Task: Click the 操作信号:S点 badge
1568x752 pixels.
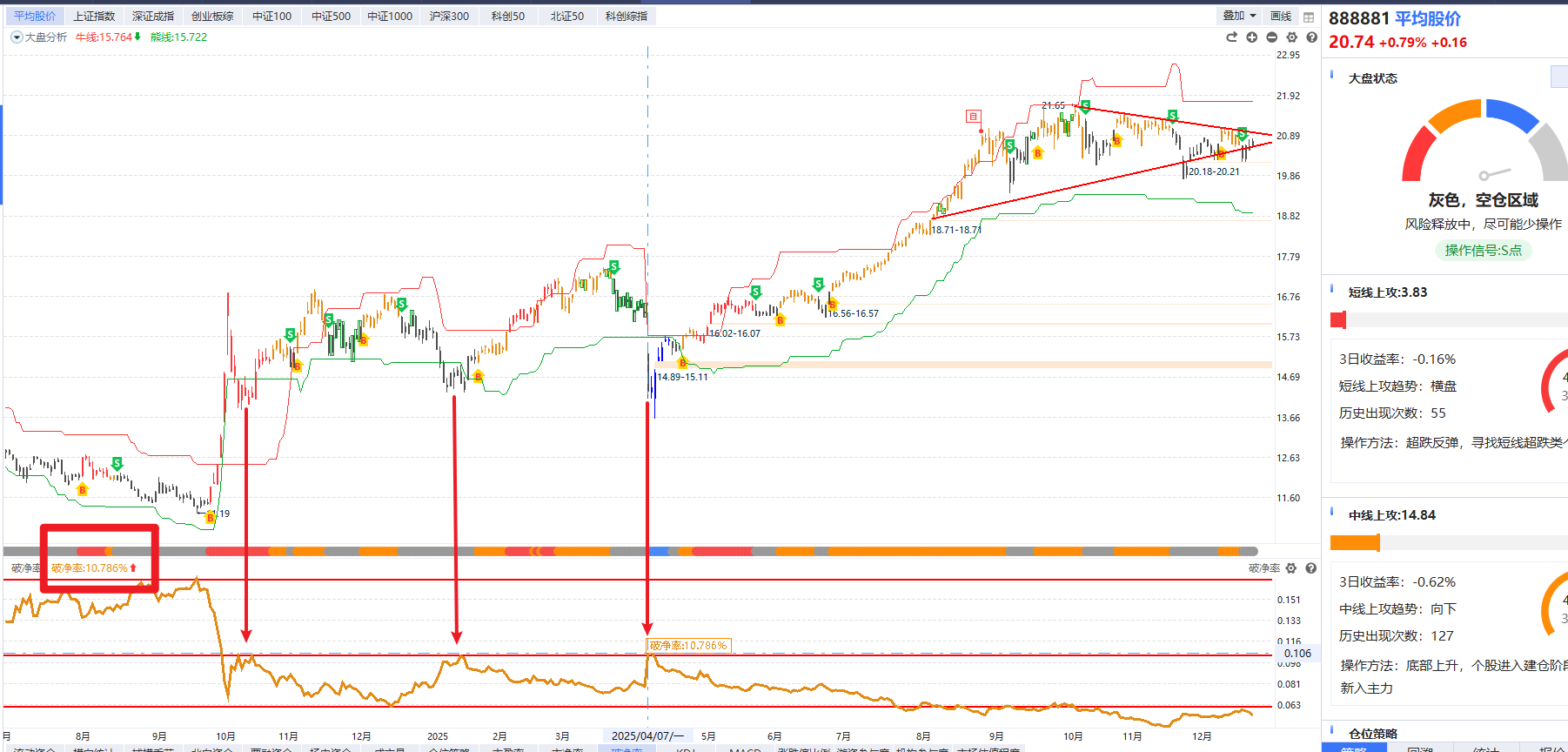Action: (1483, 251)
